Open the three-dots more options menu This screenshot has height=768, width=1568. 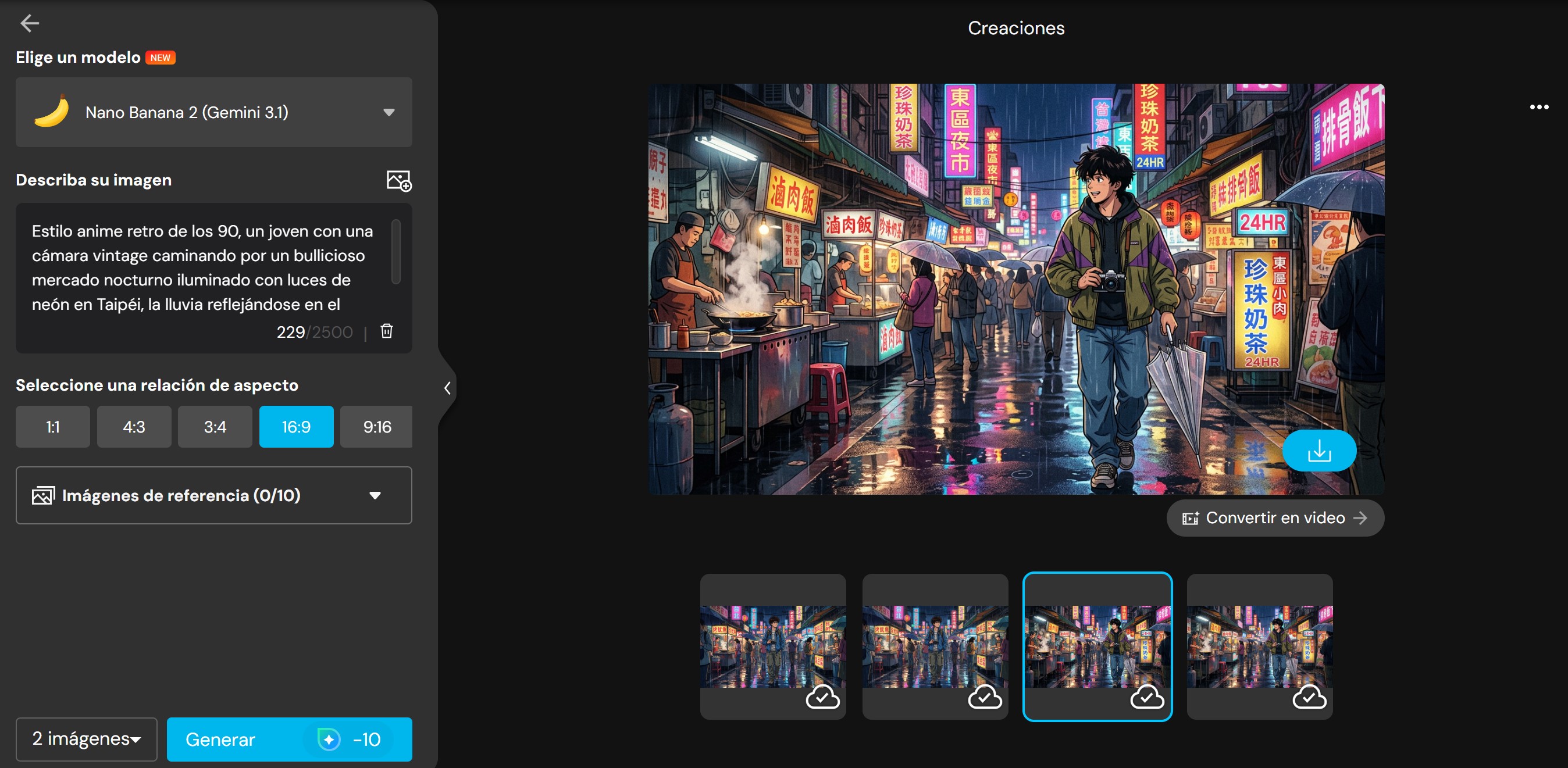tap(1539, 107)
